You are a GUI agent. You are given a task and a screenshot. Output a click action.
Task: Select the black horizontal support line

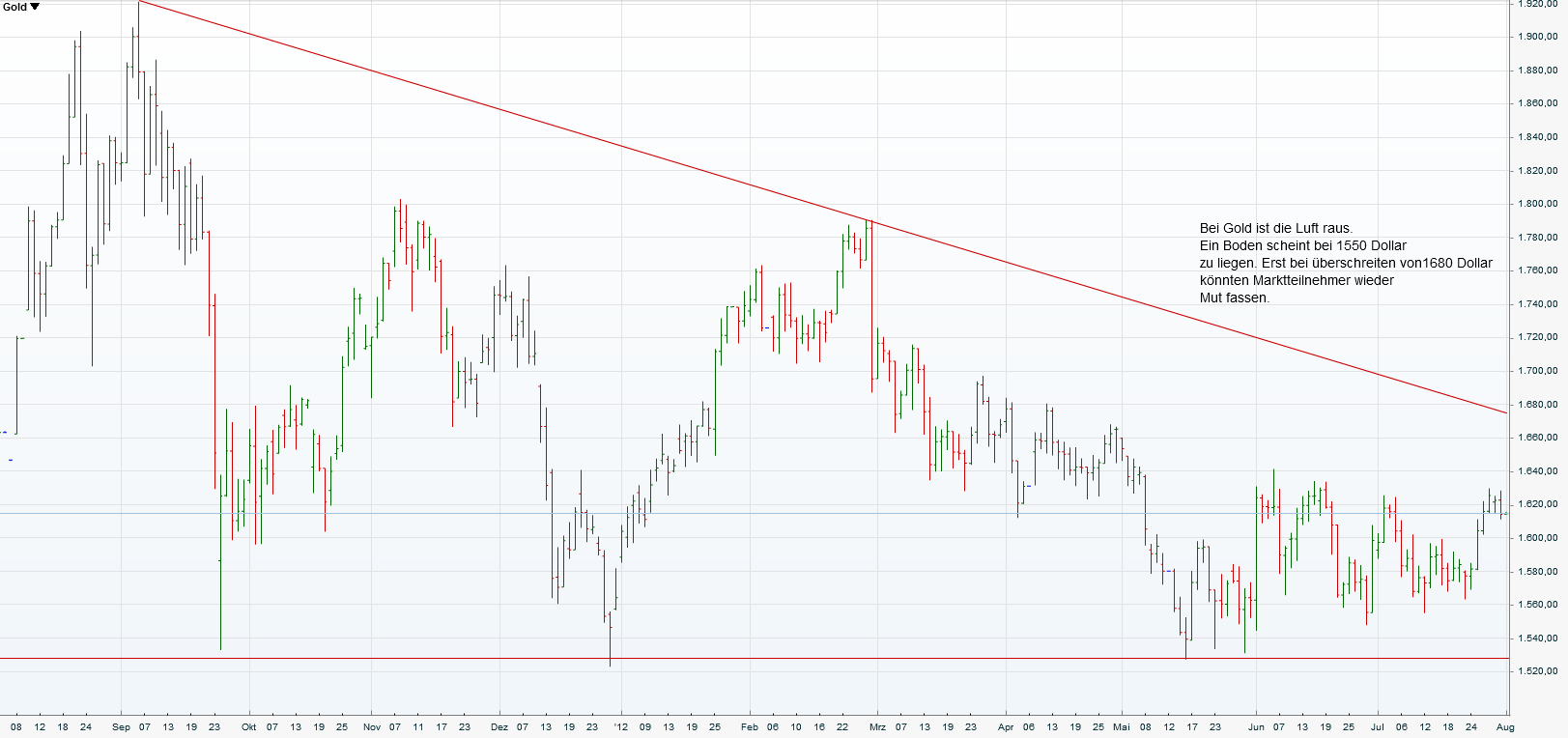[773, 658]
